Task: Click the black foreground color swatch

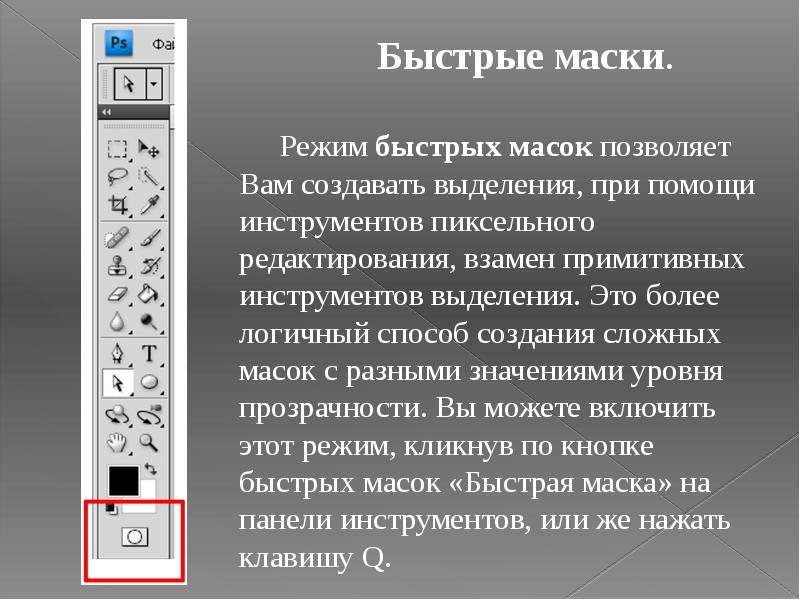Action: click(123, 479)
